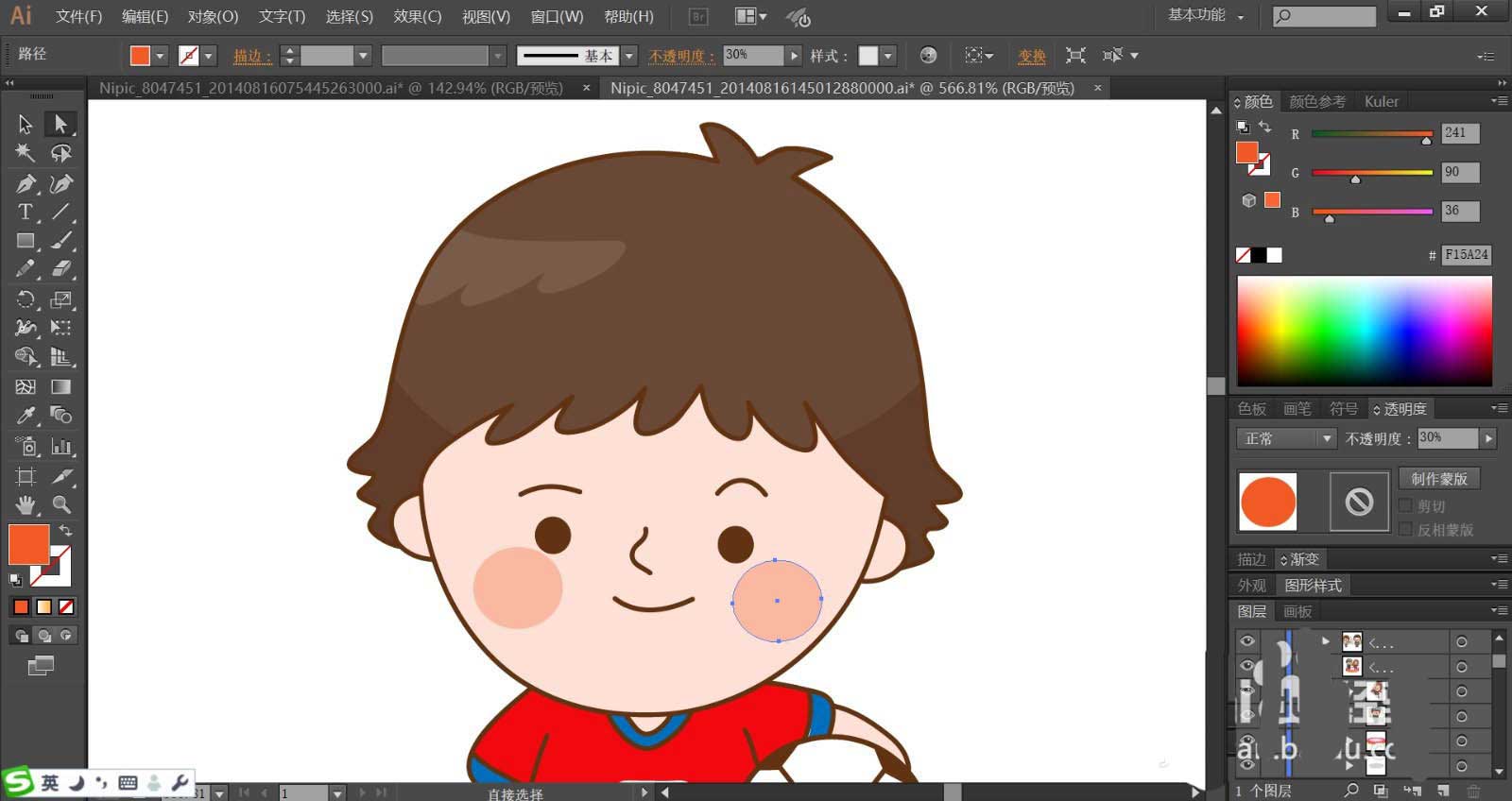Set toolbox to Gradient fill mode

pos(43,606)
